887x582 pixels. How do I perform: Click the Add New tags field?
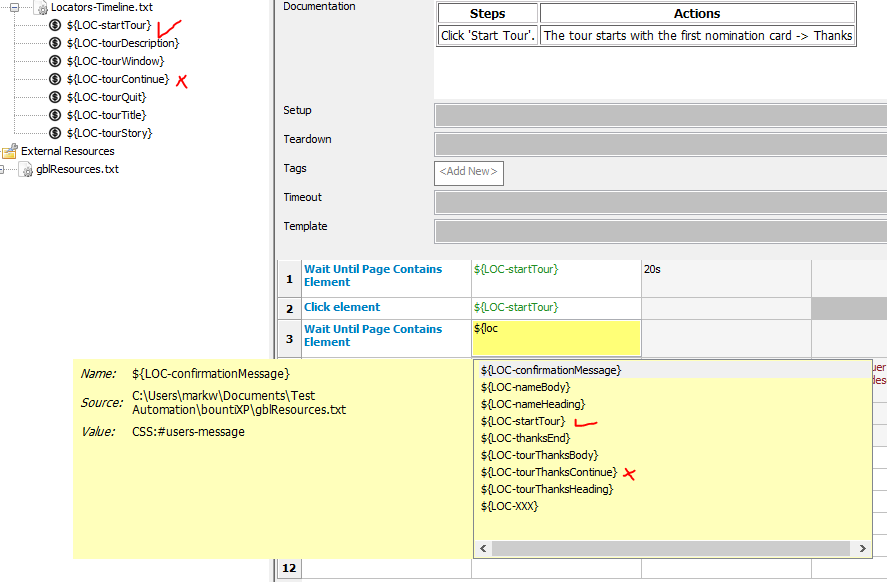(x=469, y=173)
